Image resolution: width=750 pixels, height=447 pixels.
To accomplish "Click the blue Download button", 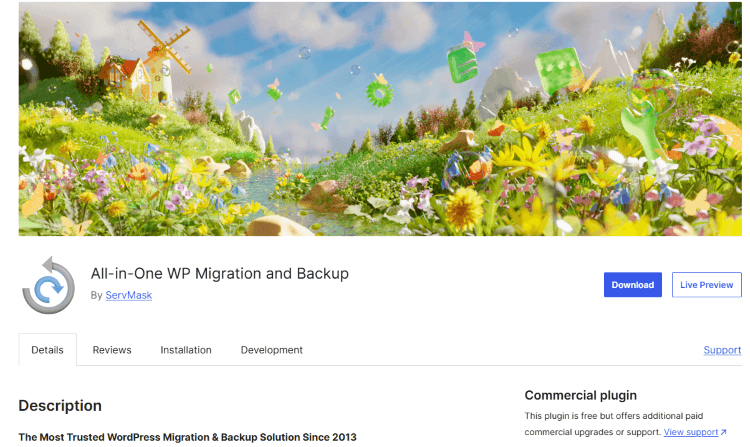I will (x=632, y=285).
